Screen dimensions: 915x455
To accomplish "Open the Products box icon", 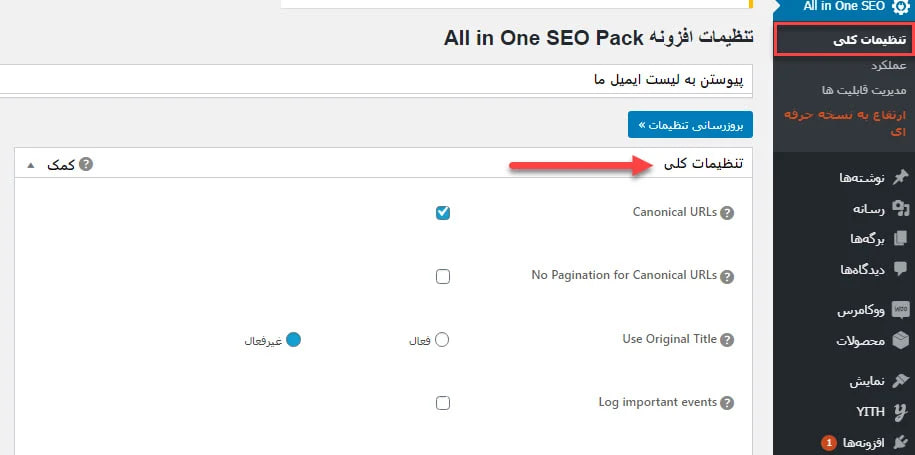I will point(900,341).
